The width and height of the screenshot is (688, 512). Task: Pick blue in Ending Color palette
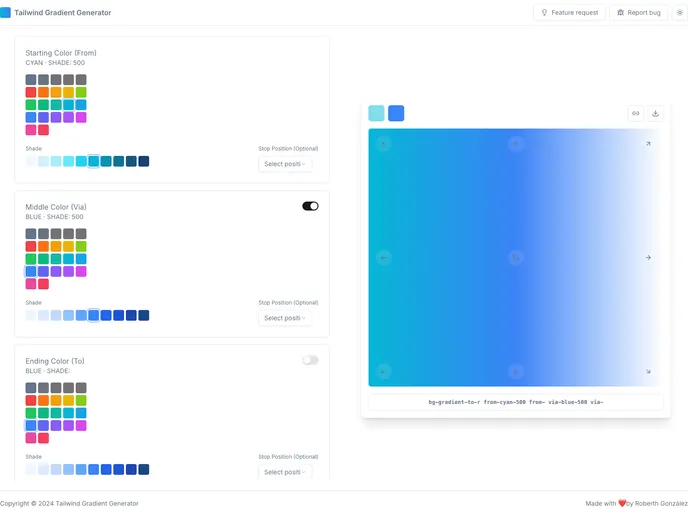pyautogui.click(x=31, y=425)
